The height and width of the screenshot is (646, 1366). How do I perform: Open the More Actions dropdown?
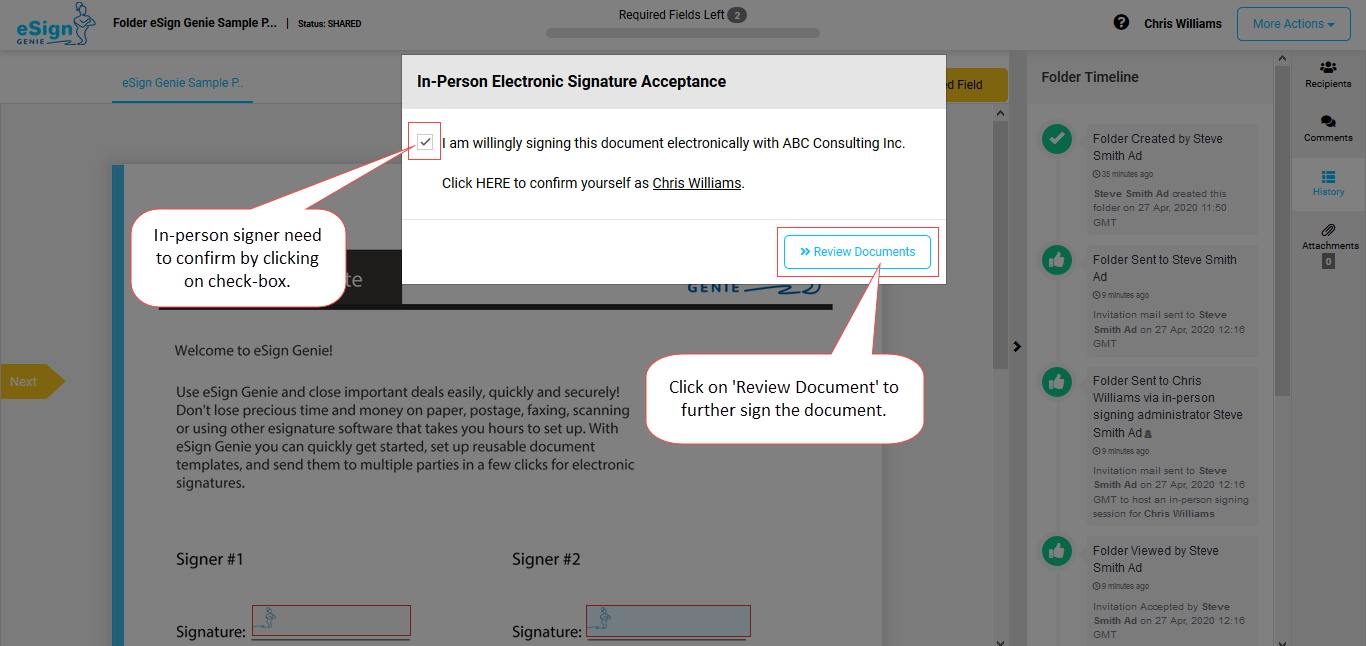click(1294, 24)
